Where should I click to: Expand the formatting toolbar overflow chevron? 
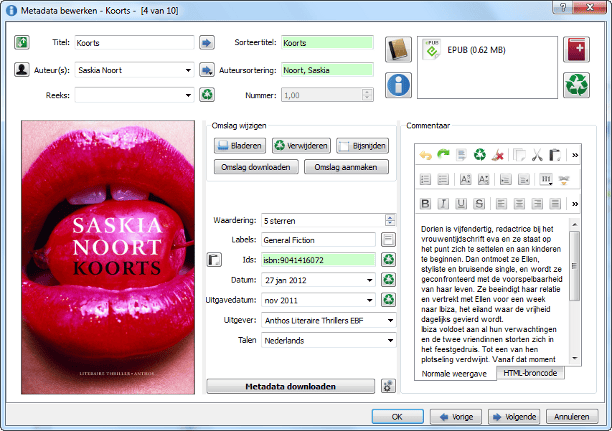click(x=575, y=204)
